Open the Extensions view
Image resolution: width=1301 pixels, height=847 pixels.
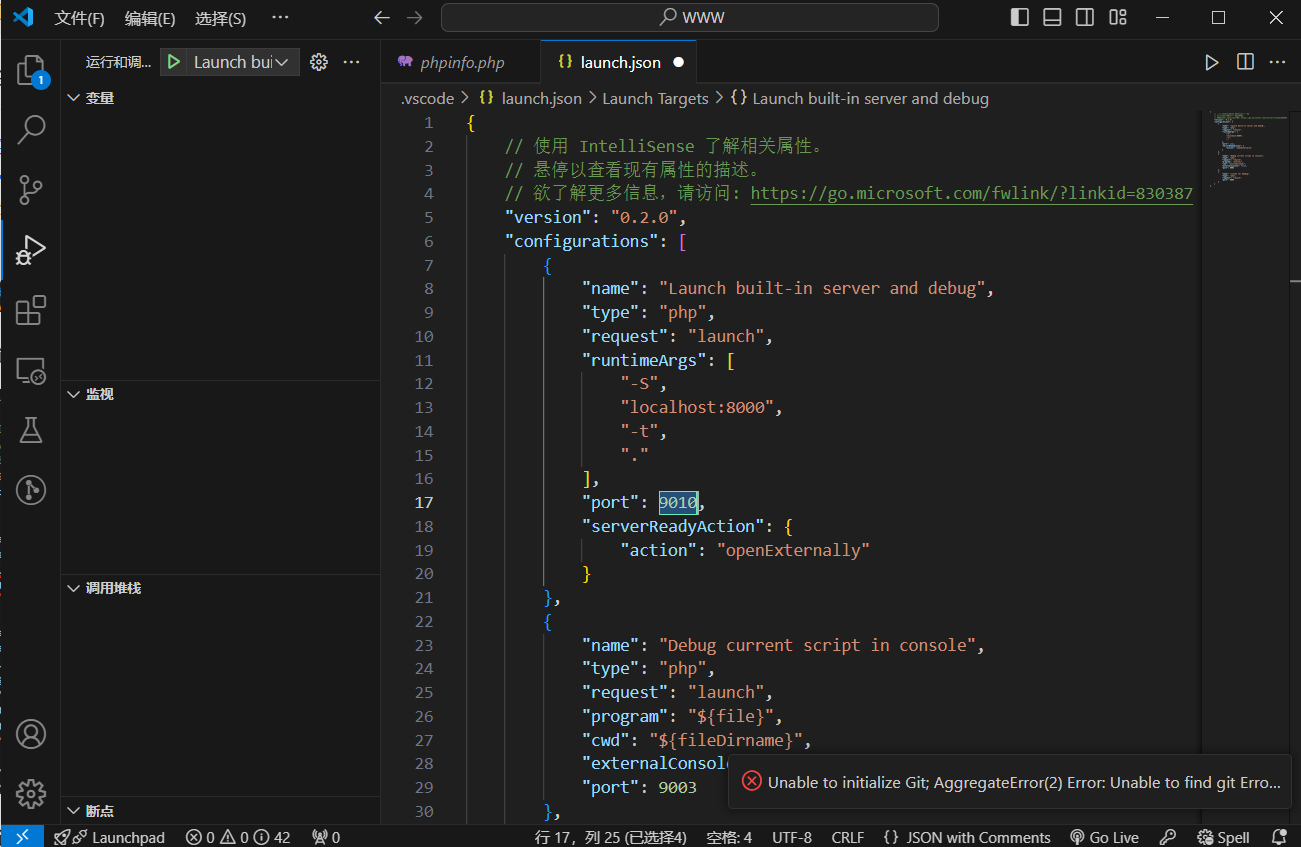coord(31,310)
